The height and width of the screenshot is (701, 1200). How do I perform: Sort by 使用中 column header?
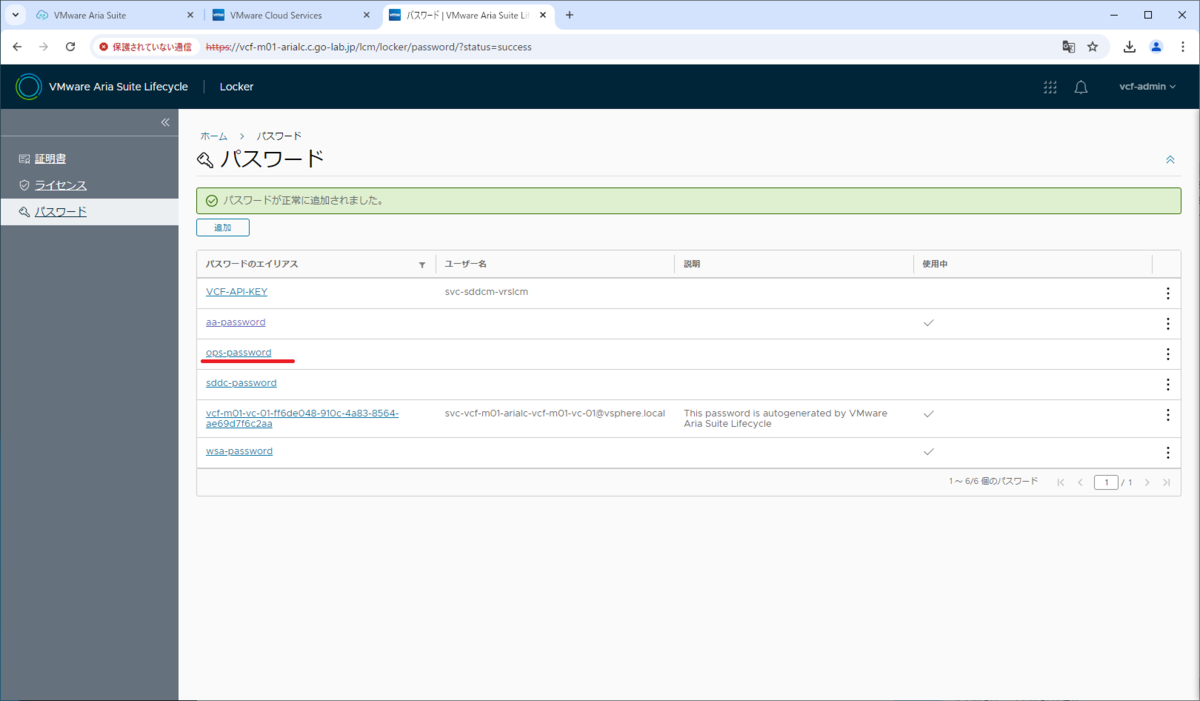click(935, 264)
